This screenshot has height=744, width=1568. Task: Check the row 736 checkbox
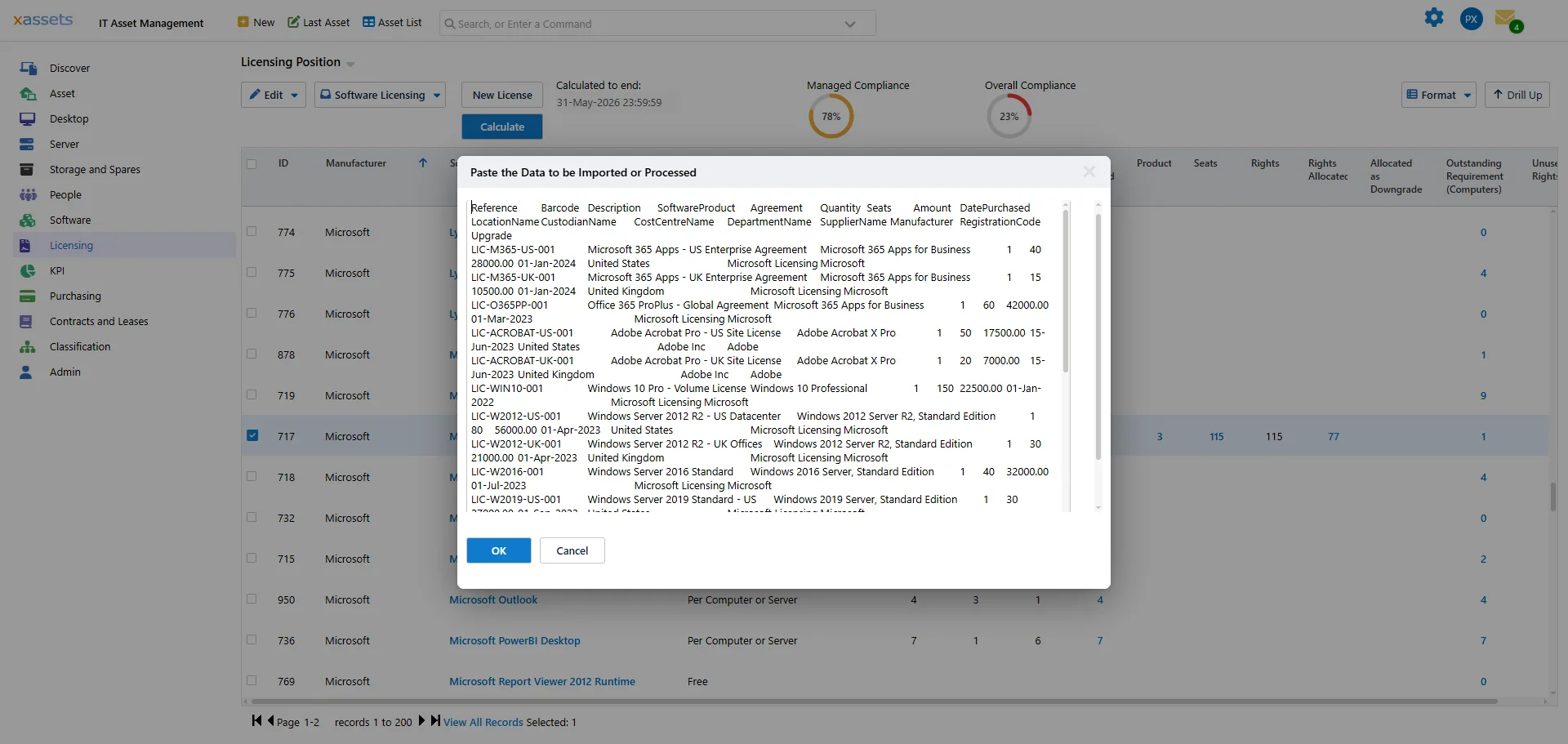pyautogui.click(x=252, y=640)
